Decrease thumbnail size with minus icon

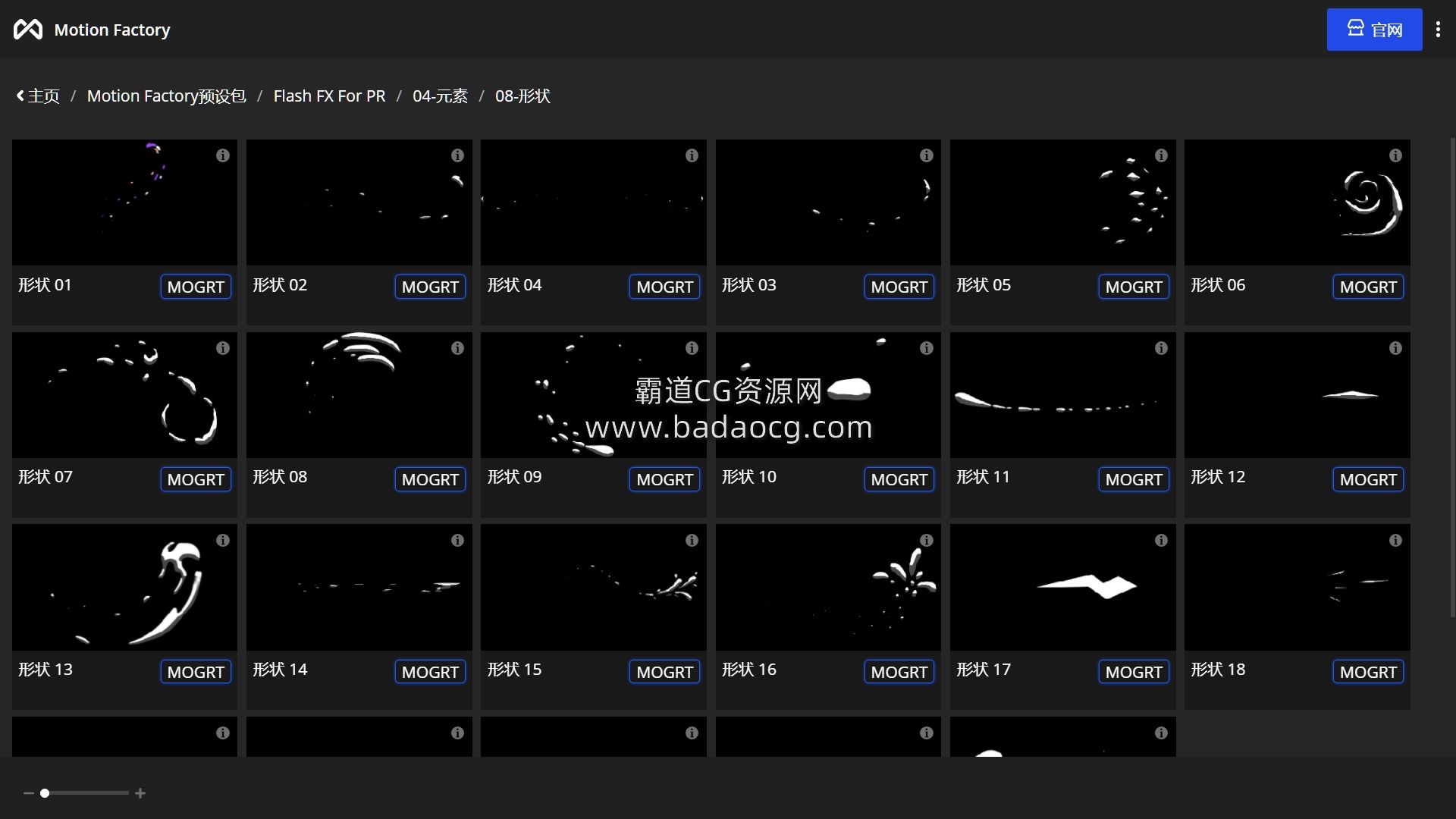(29, 793)
